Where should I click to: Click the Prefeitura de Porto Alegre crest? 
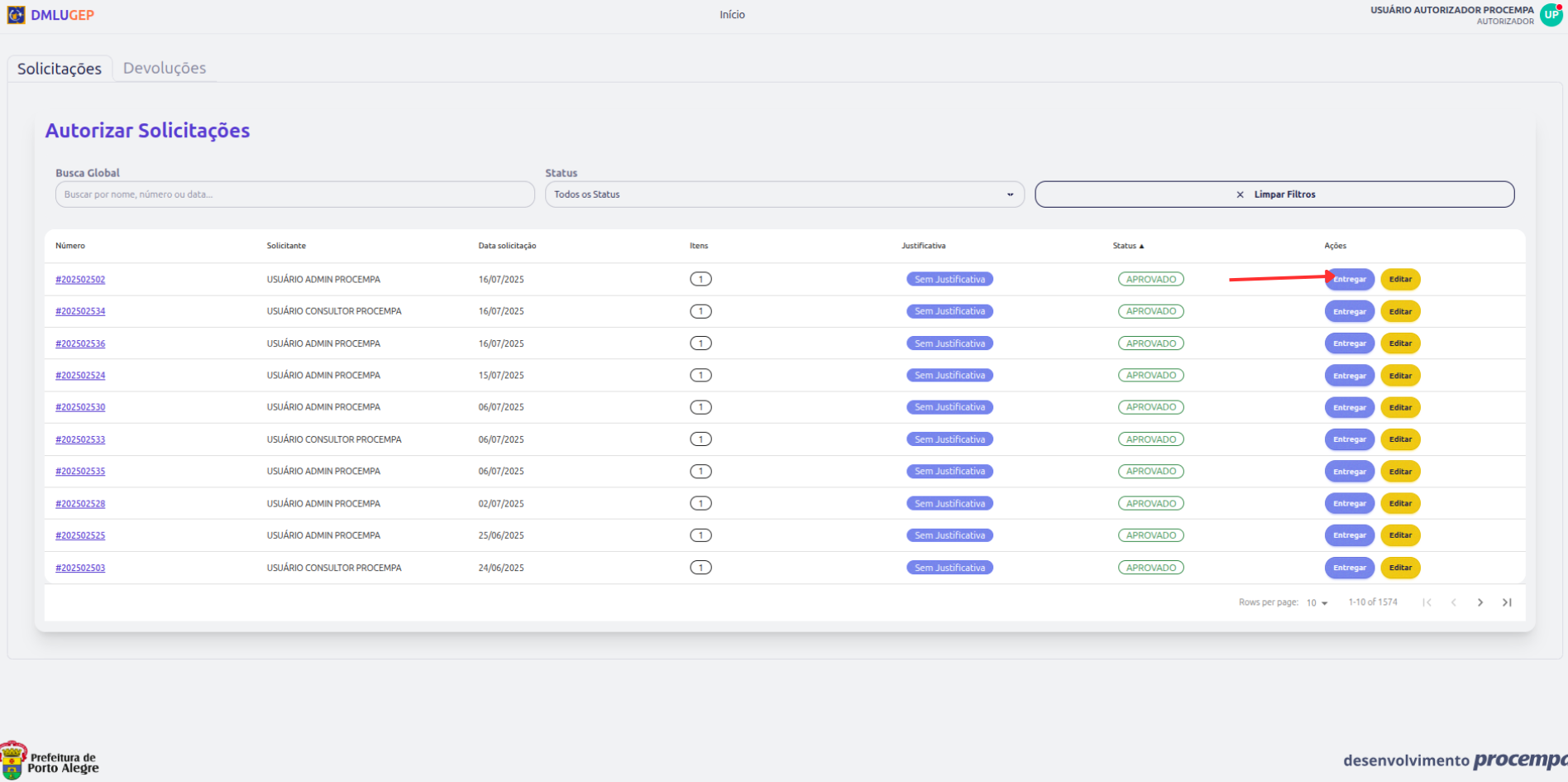12,761
